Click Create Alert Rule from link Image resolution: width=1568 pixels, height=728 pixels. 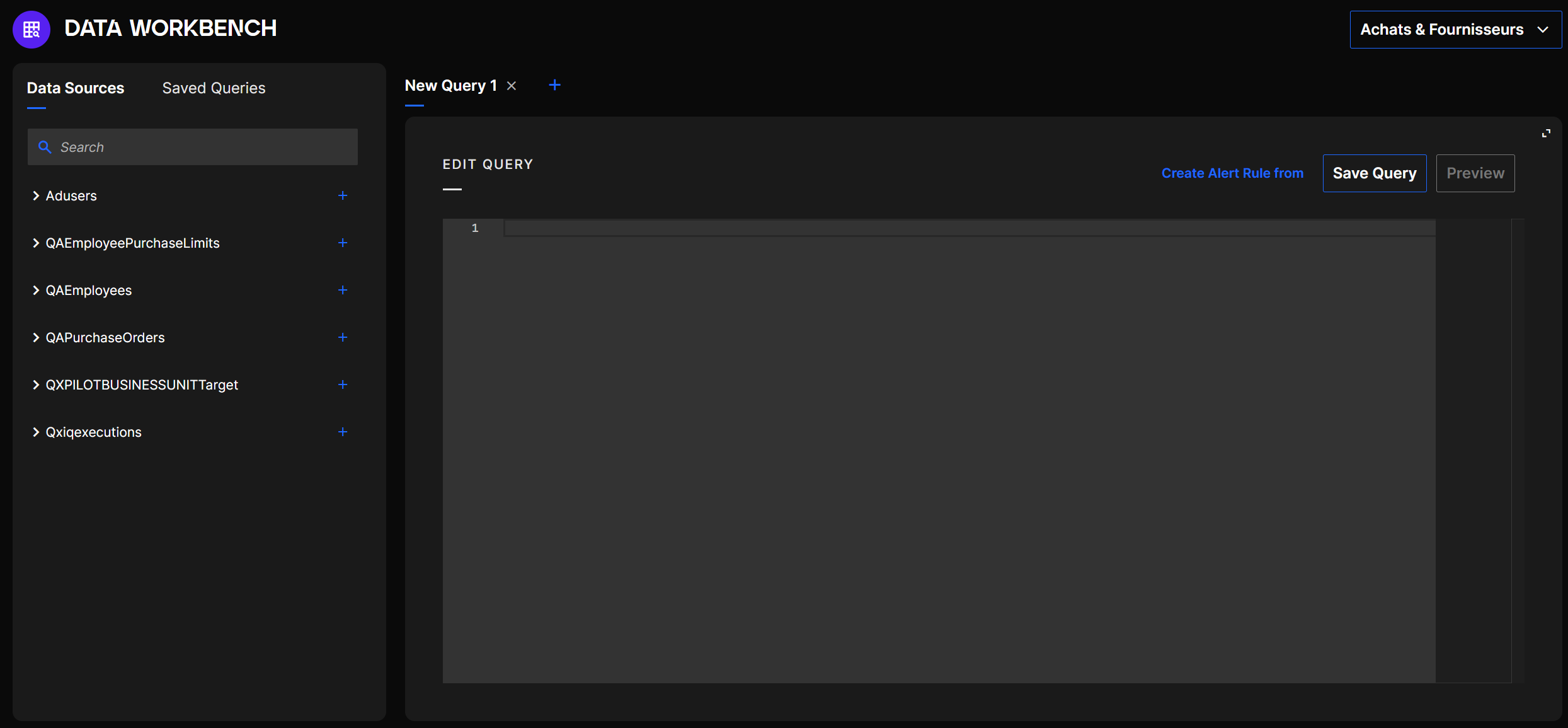tap(1232, 173)
